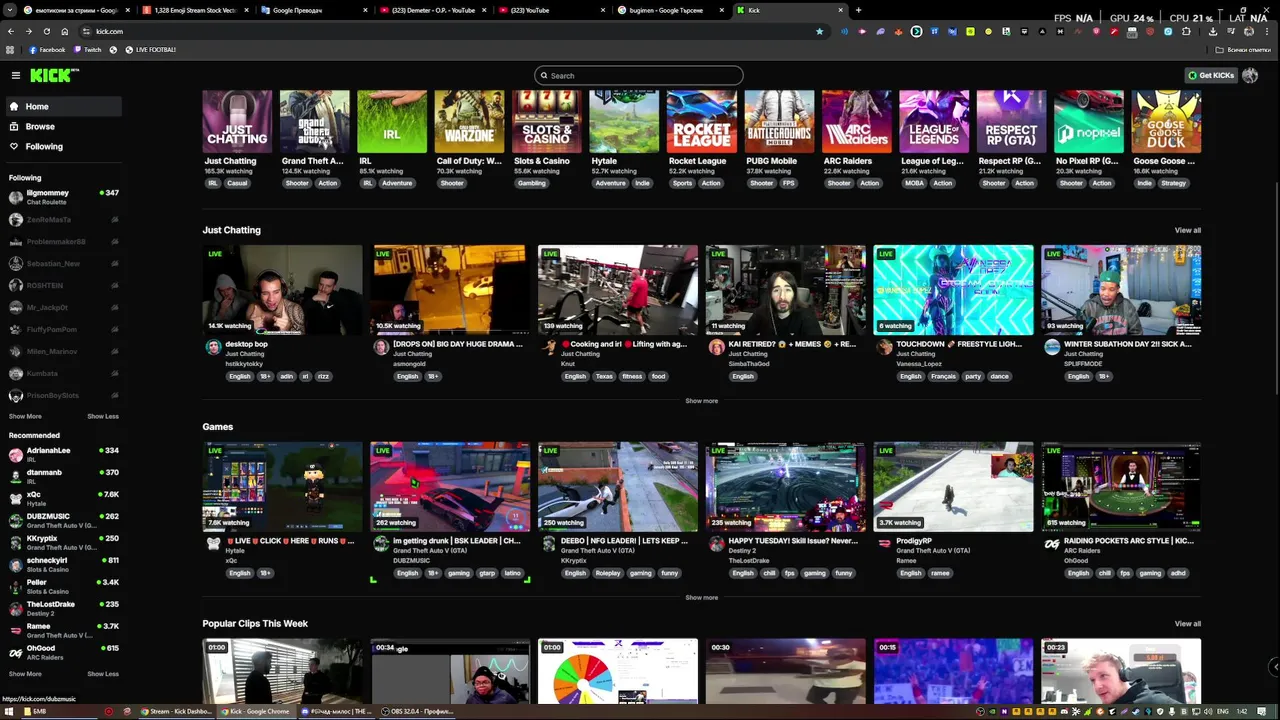Click the dance tag on the Vanessa_Lopez stream

tap(1000, 376)
